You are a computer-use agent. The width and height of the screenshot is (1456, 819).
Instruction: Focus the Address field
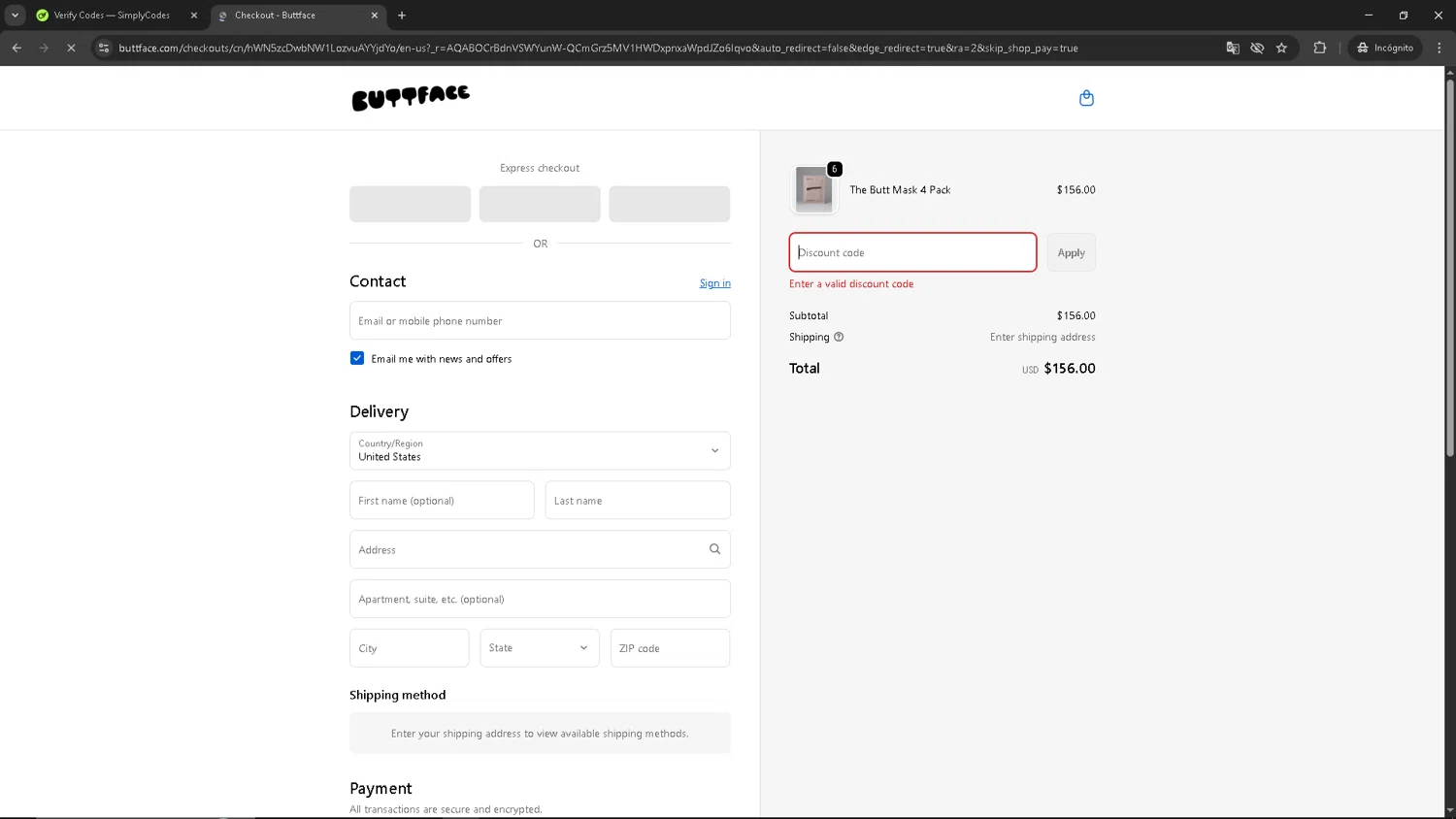[x=540, y=549]
